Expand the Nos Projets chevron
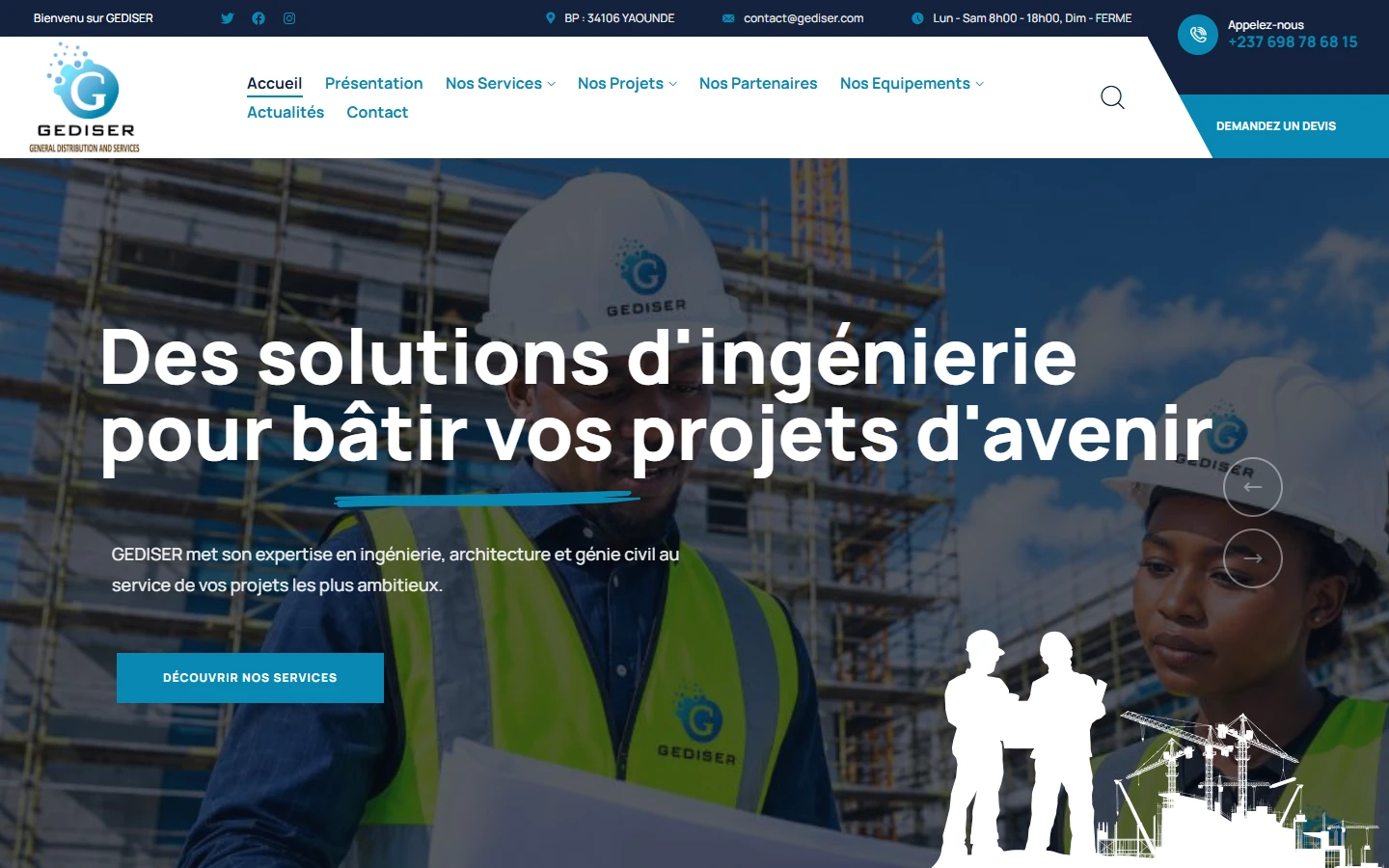This screenshot has width=1389, height=868. coord(673,84)
